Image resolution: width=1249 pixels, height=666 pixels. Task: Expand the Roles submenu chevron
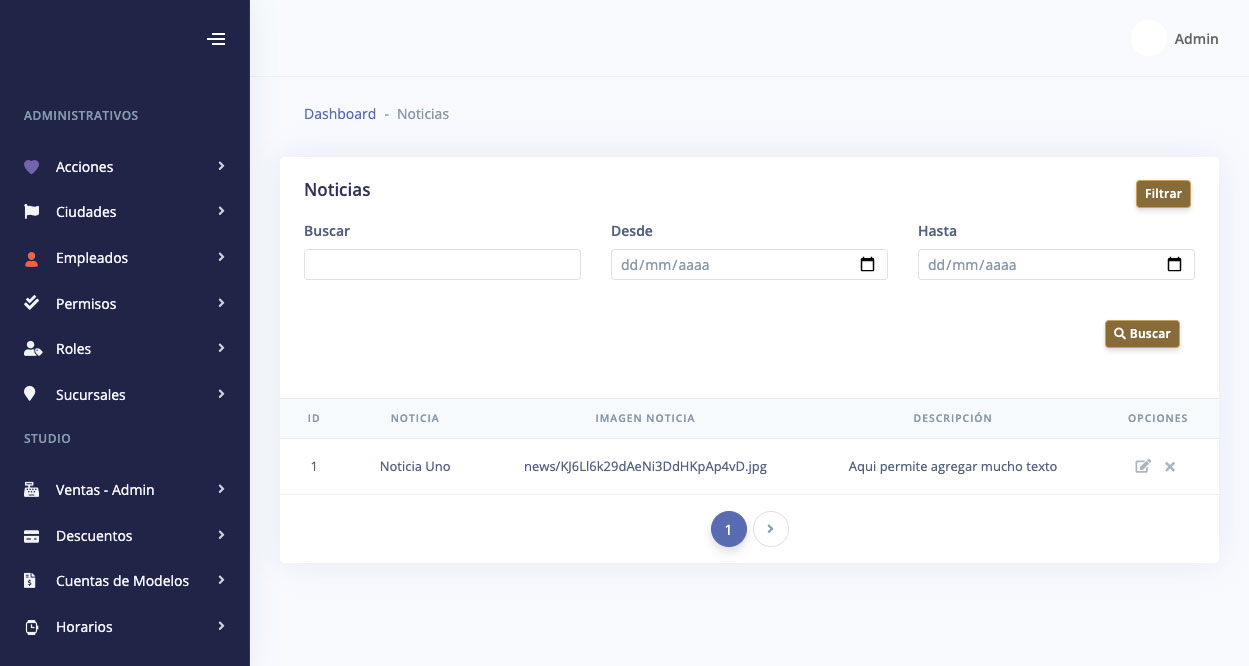[221, 348]
